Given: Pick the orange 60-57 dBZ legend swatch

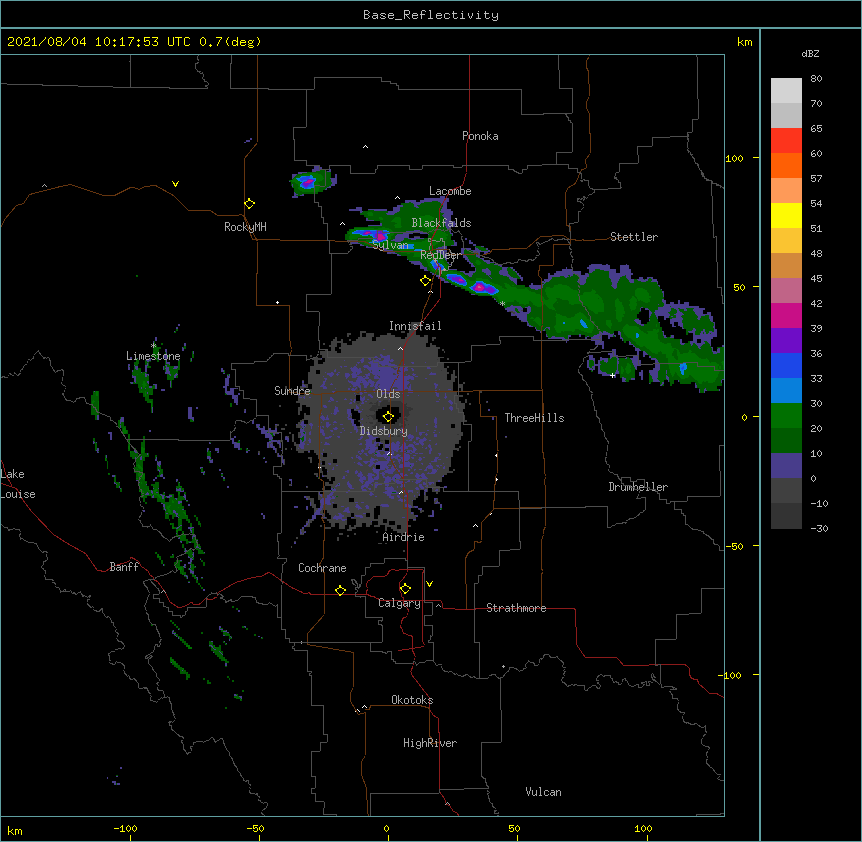Looking at the screenshot, I should [x=786, y=165].
